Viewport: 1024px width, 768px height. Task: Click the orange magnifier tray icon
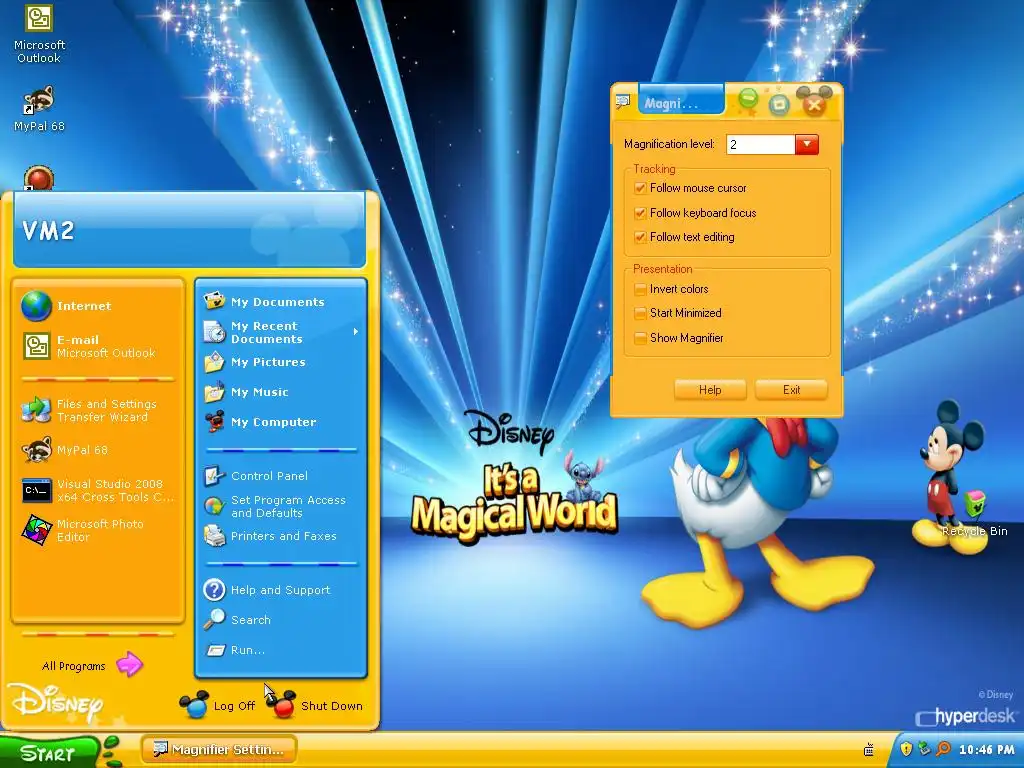coord(943,748)
